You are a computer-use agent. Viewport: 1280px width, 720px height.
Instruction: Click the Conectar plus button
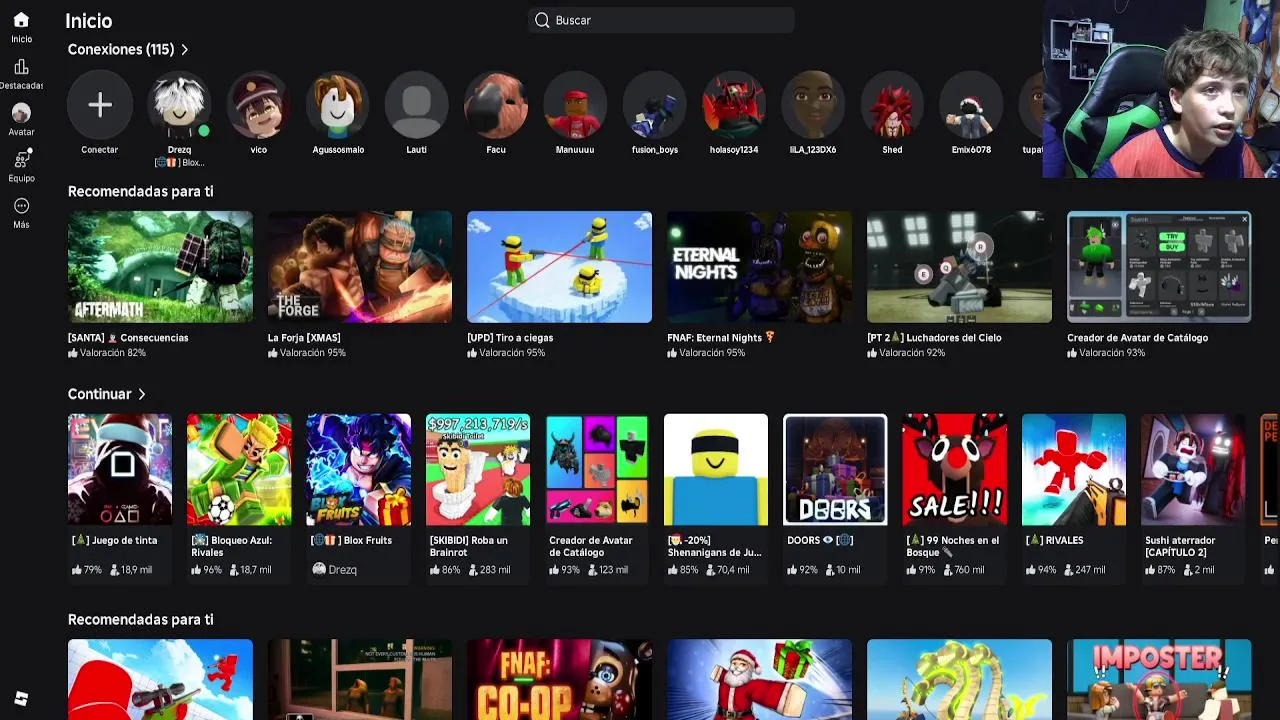pyautogui.click(x=100, y=105)
